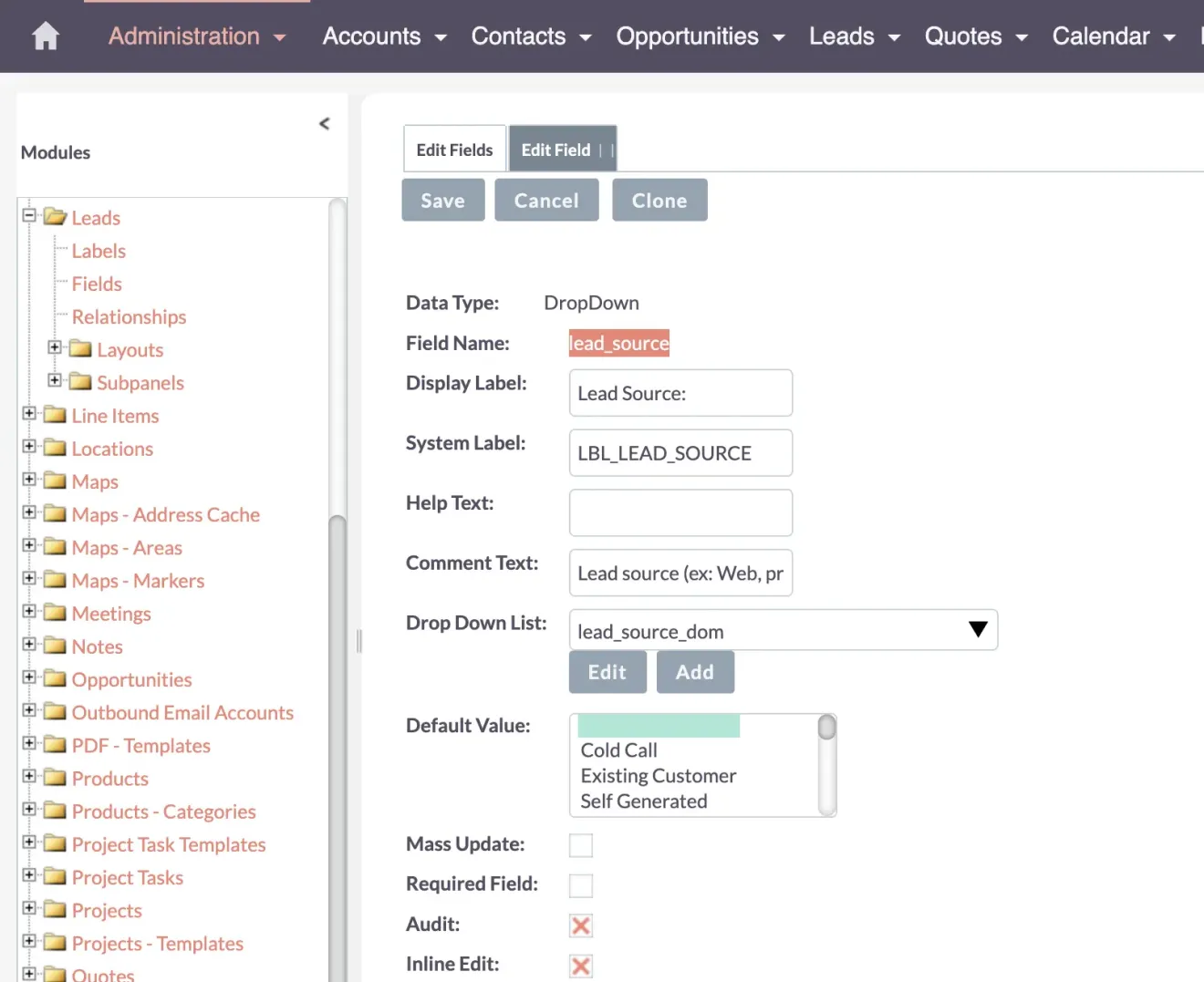The height and width of the screenshot is (982, 1204).
Task: Expand the Layouts tree node
Action: click(x=55, y=347)
